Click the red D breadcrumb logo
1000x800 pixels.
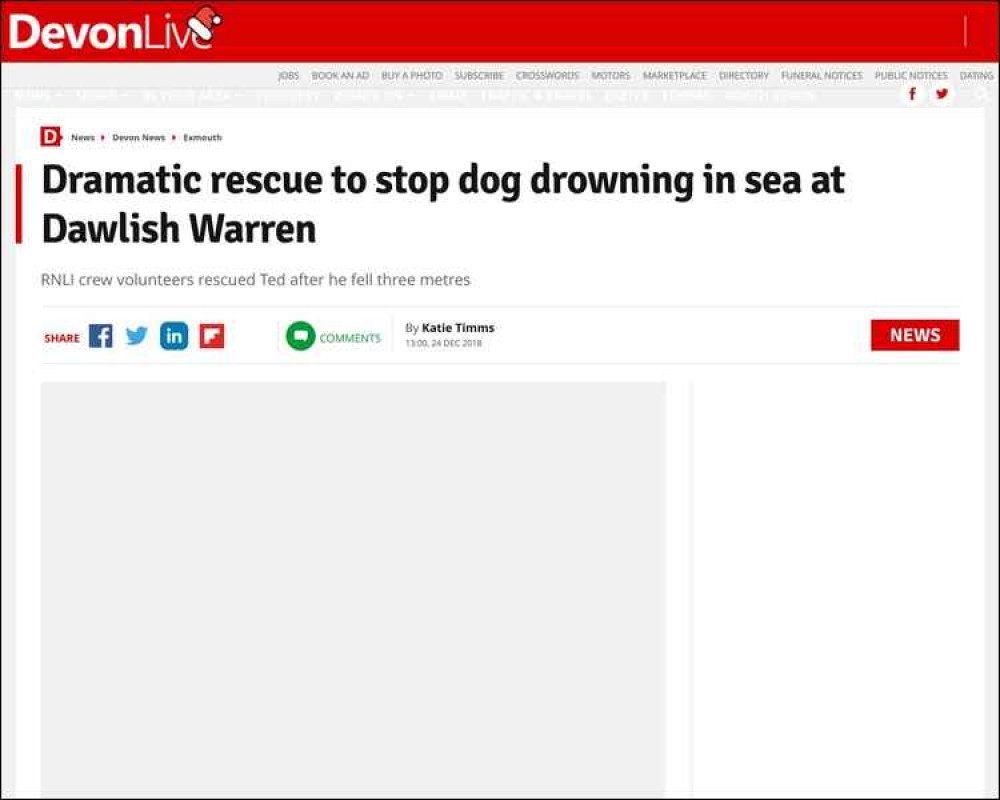coord(50,137)
